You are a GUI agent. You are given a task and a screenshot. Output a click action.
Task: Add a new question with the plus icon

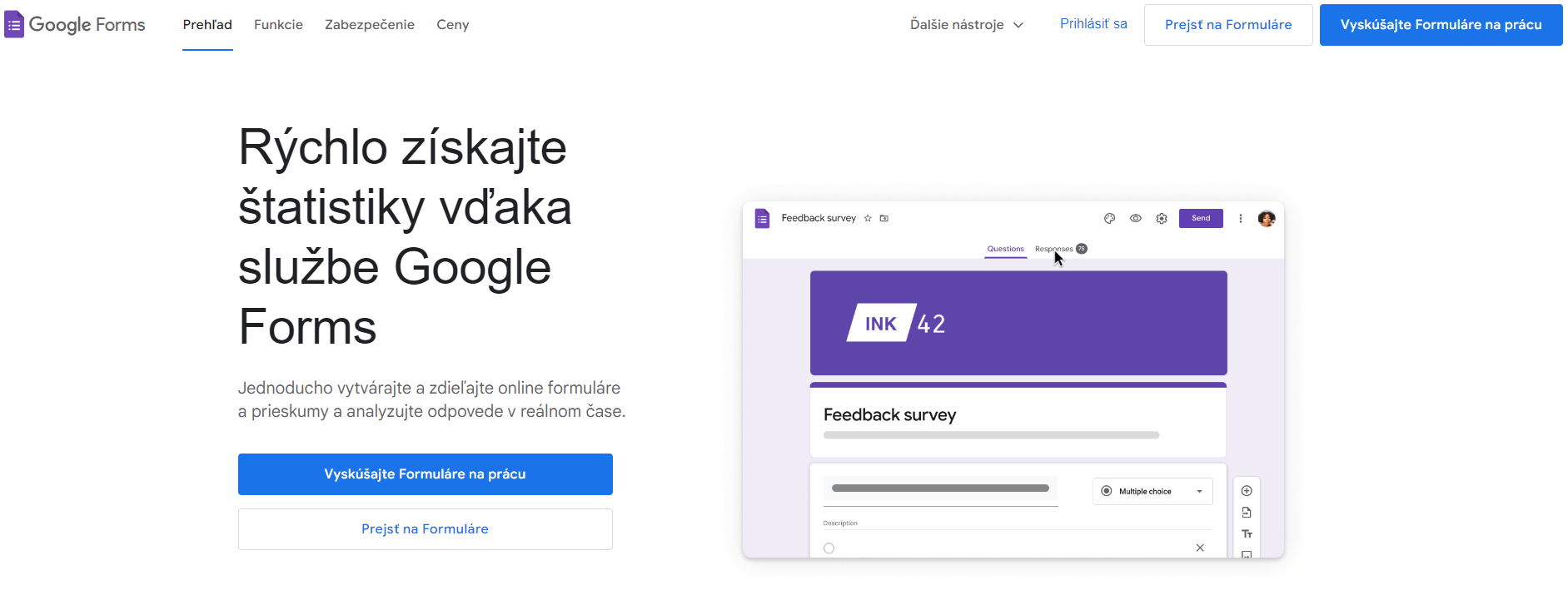pos(1247,491)
